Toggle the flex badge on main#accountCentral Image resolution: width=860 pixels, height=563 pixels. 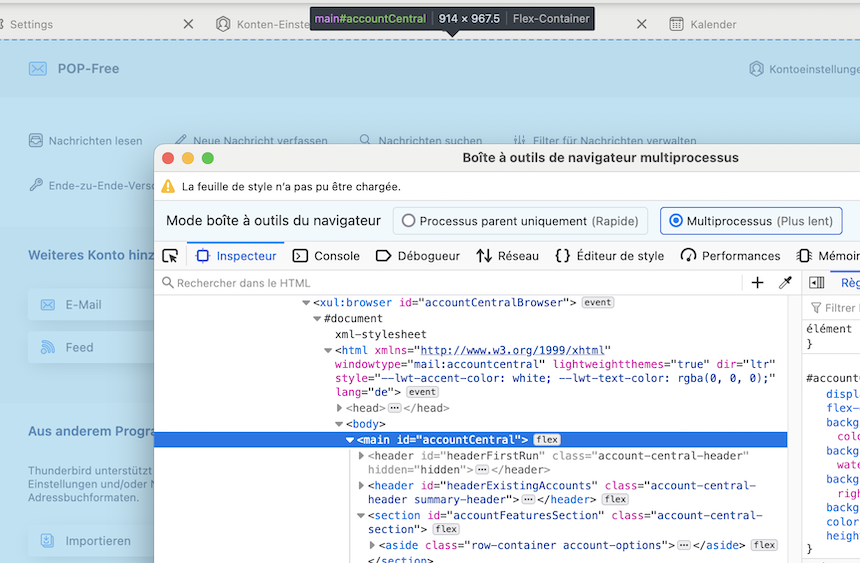pyautogui.click(x=547, y=440)
